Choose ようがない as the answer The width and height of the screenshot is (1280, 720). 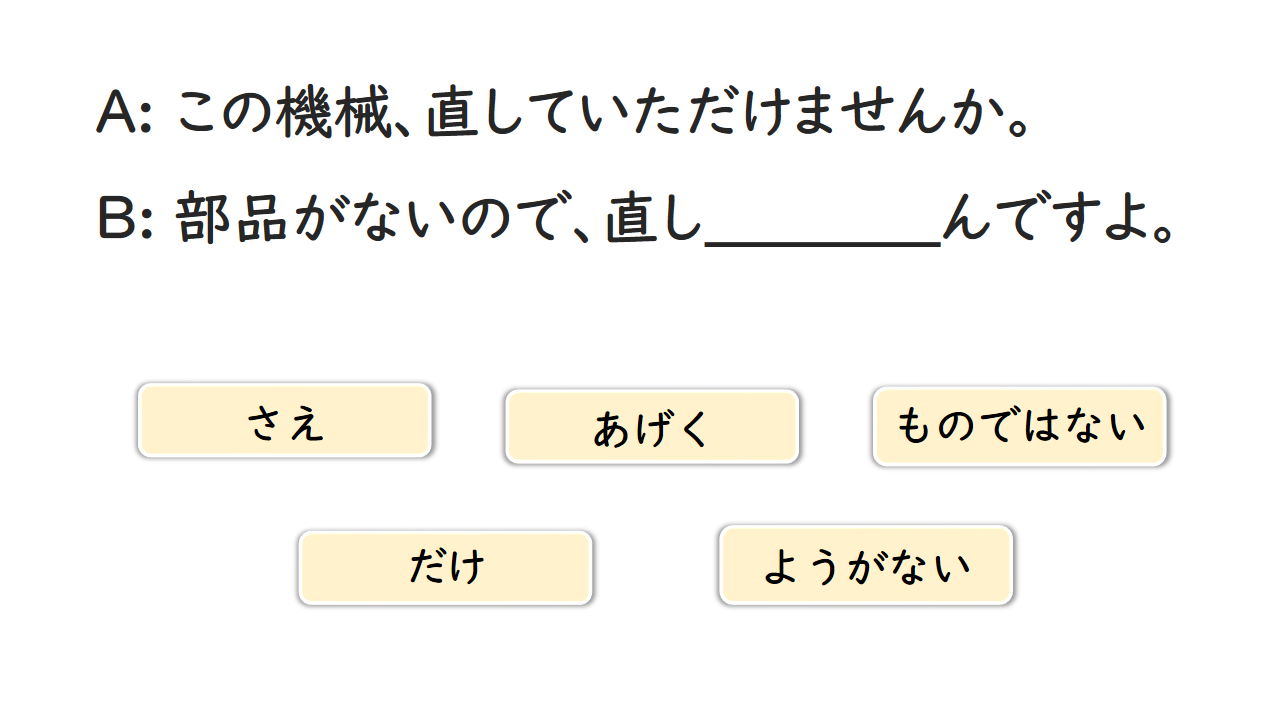pos(866,566)
